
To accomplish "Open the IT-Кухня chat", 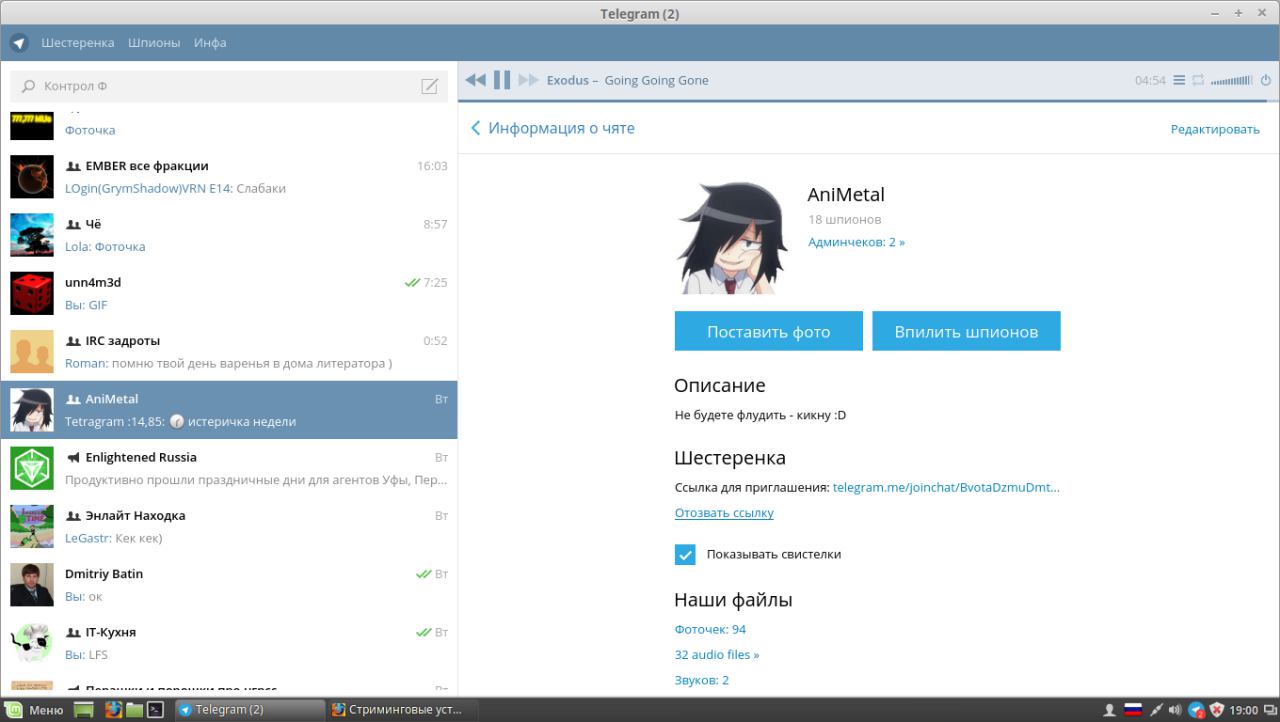I will [229, 642].
